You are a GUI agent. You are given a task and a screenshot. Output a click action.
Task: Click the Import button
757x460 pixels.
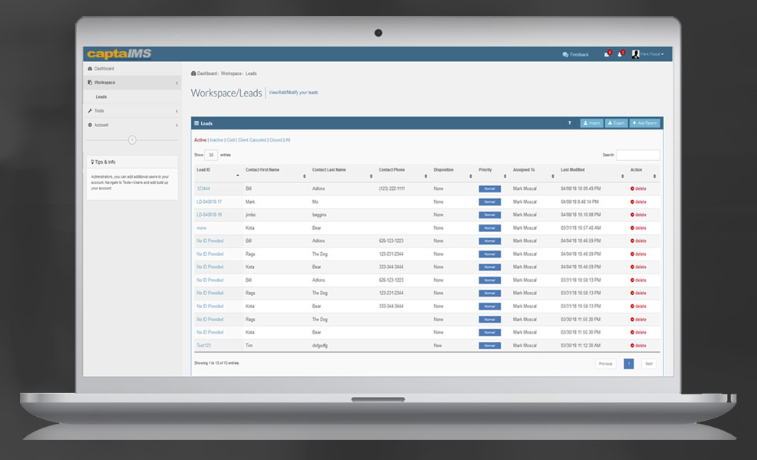point(591,123)
